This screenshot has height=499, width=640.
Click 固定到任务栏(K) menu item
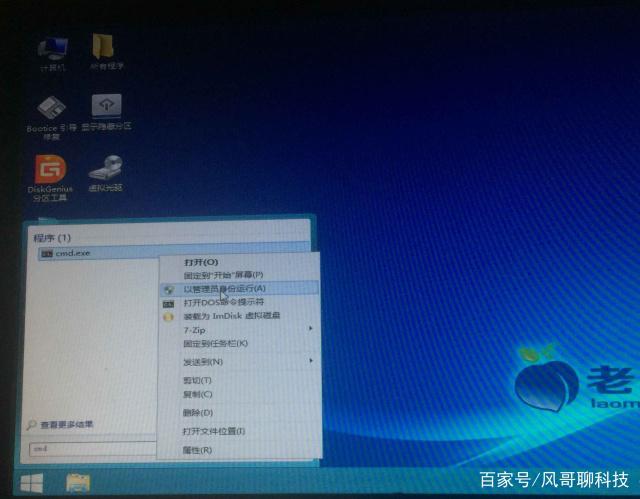(x=216, y=343)
